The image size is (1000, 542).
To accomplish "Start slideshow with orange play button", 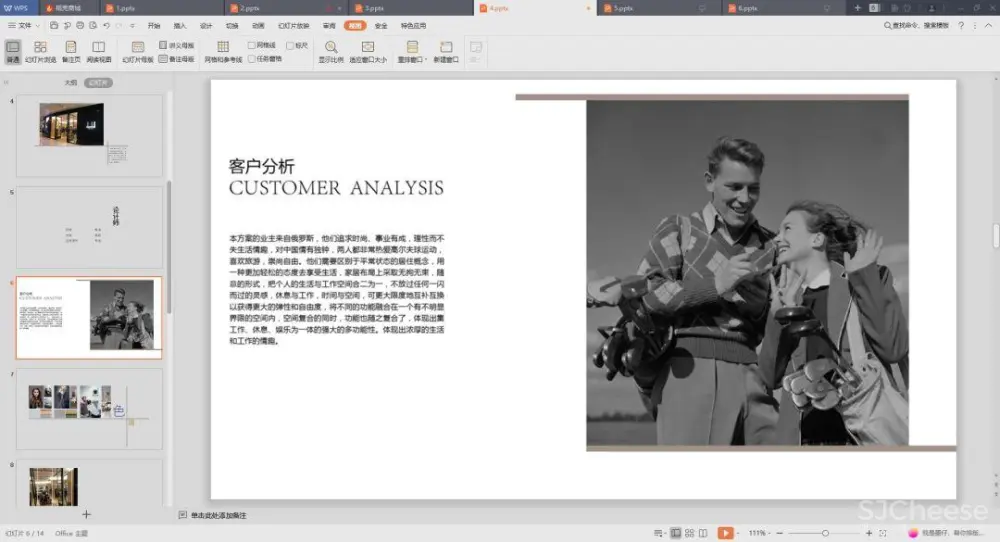I will [x=725, y=533].
